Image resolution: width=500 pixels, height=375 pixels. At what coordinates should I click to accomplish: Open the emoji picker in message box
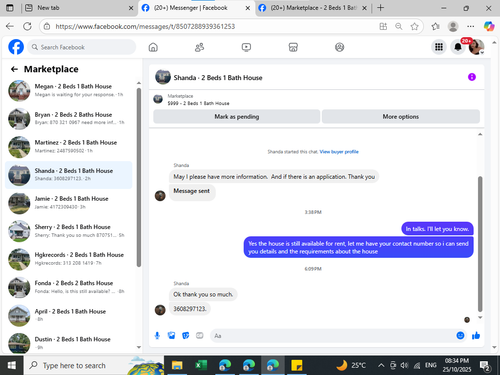click(x=460, y=335)
